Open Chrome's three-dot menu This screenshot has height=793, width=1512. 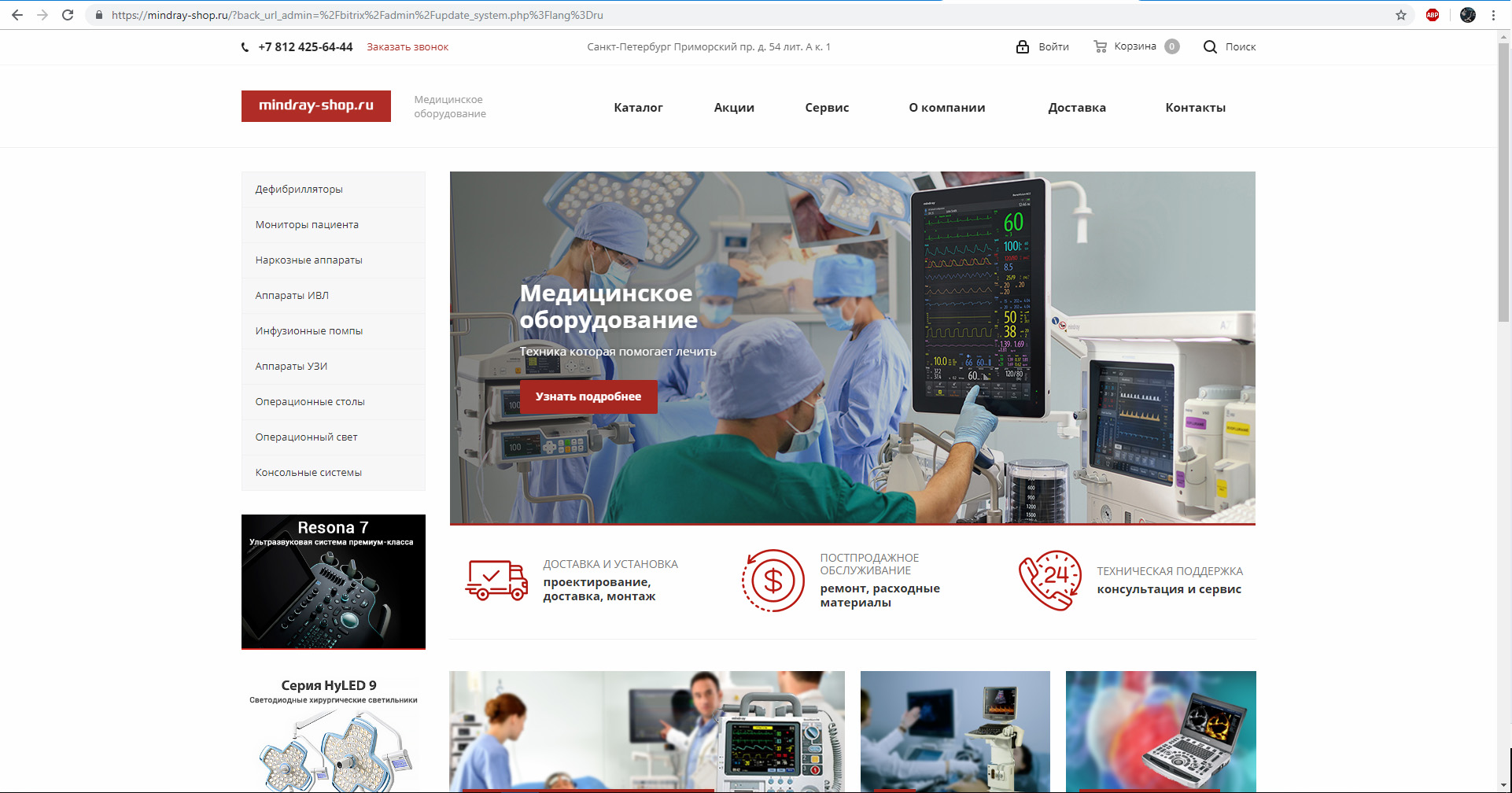click(1493, 15)
